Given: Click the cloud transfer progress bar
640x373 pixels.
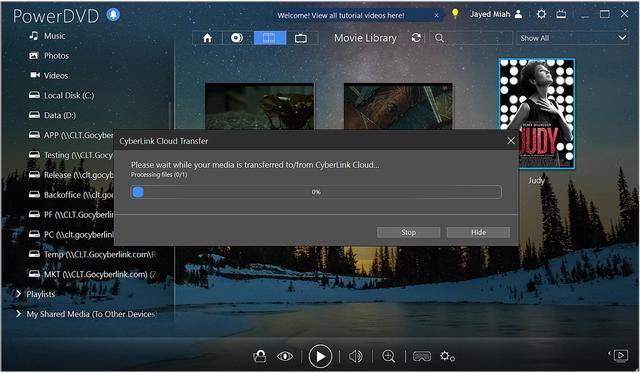Looking at the screenshot, I should pos(316,192).
